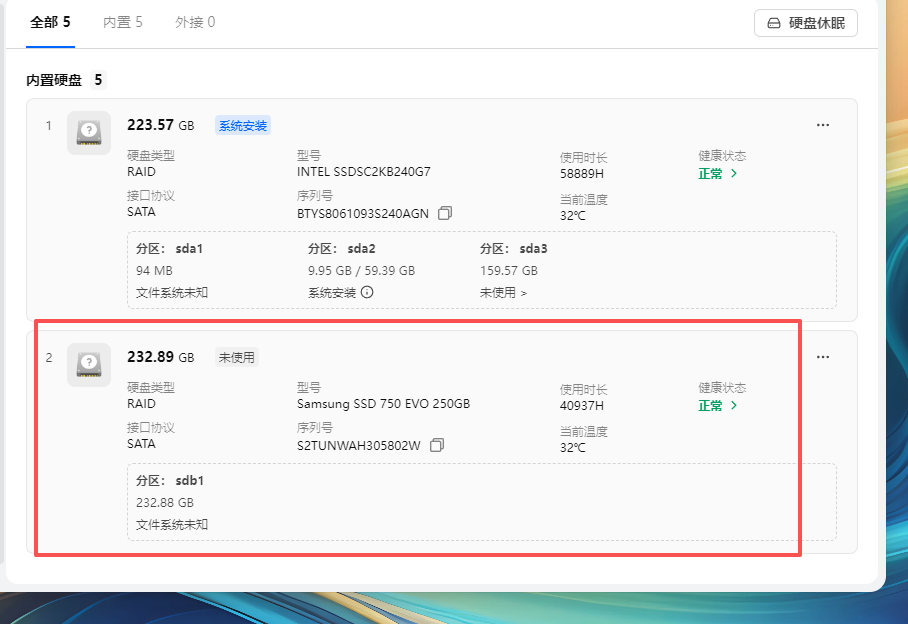Image resolution: width=908 pixels, height=624 pixels.
Task: Click the INTEL SSDSC2KB240G7 model text
Action: click(364, 172)
